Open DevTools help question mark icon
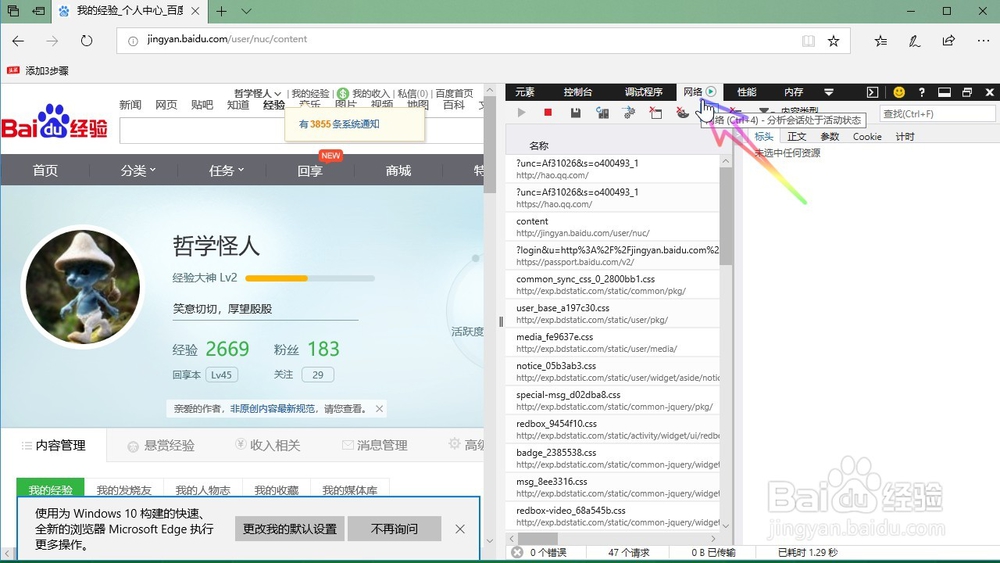 (x=922, y=92)
